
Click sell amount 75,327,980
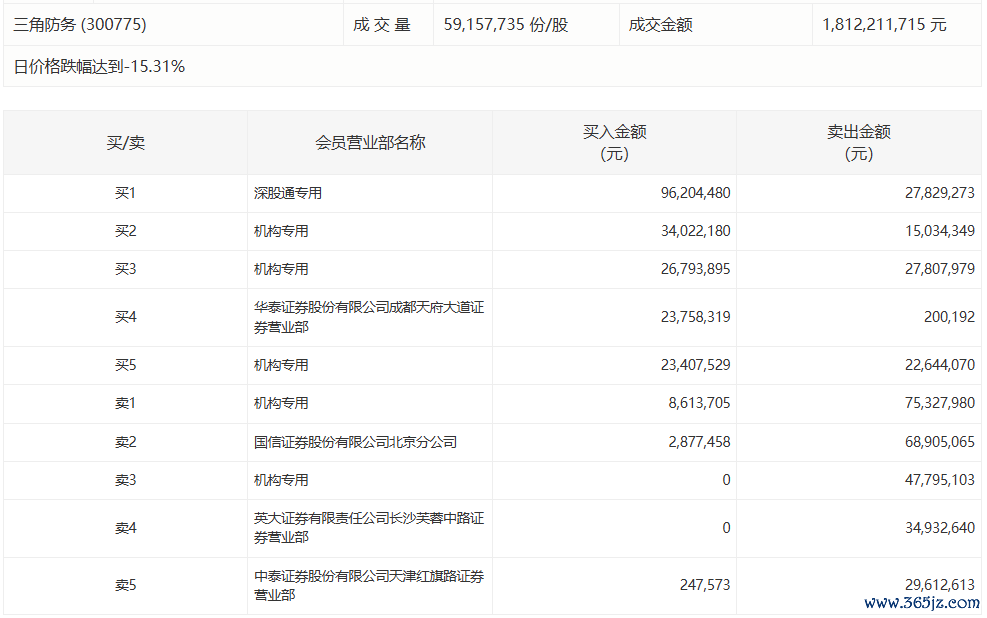[940, 403]
